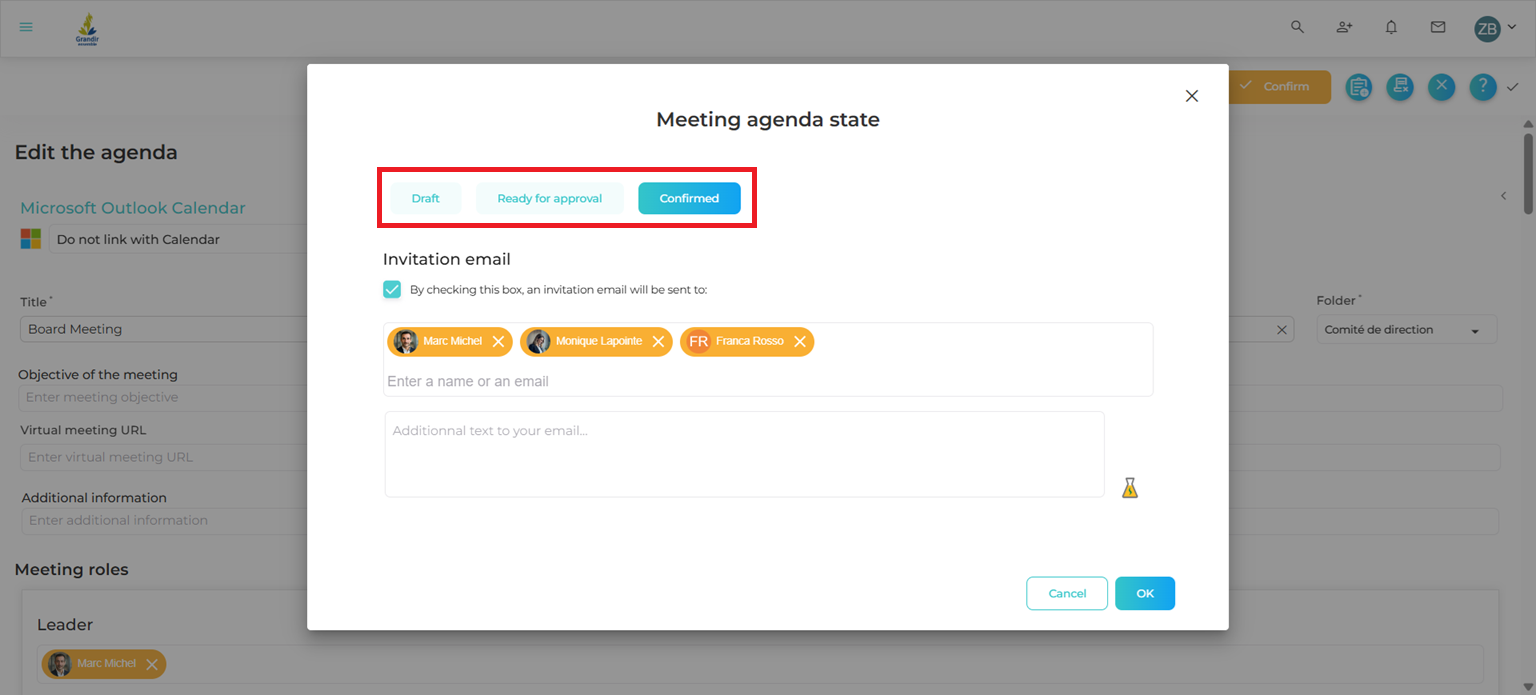Uncheck the invitation email checkbox

tap(392, 290)
